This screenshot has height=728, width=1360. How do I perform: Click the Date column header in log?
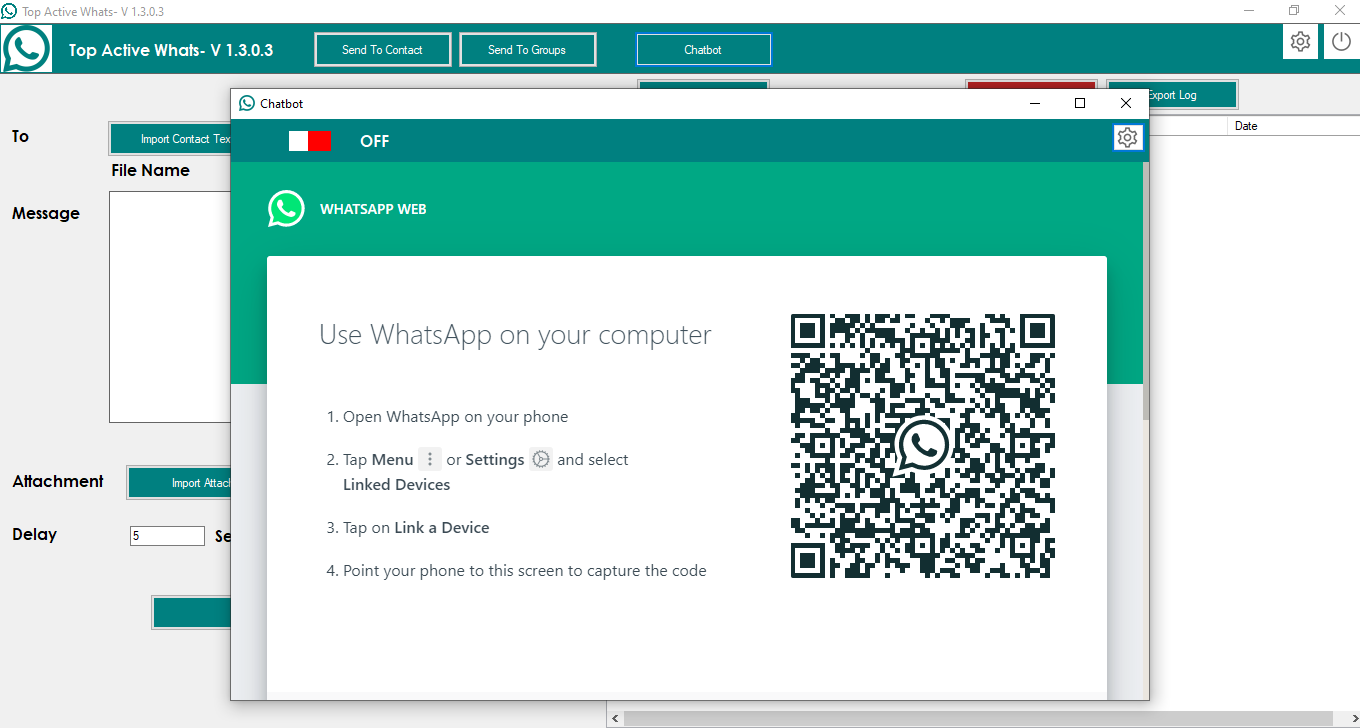point(1246,126)
